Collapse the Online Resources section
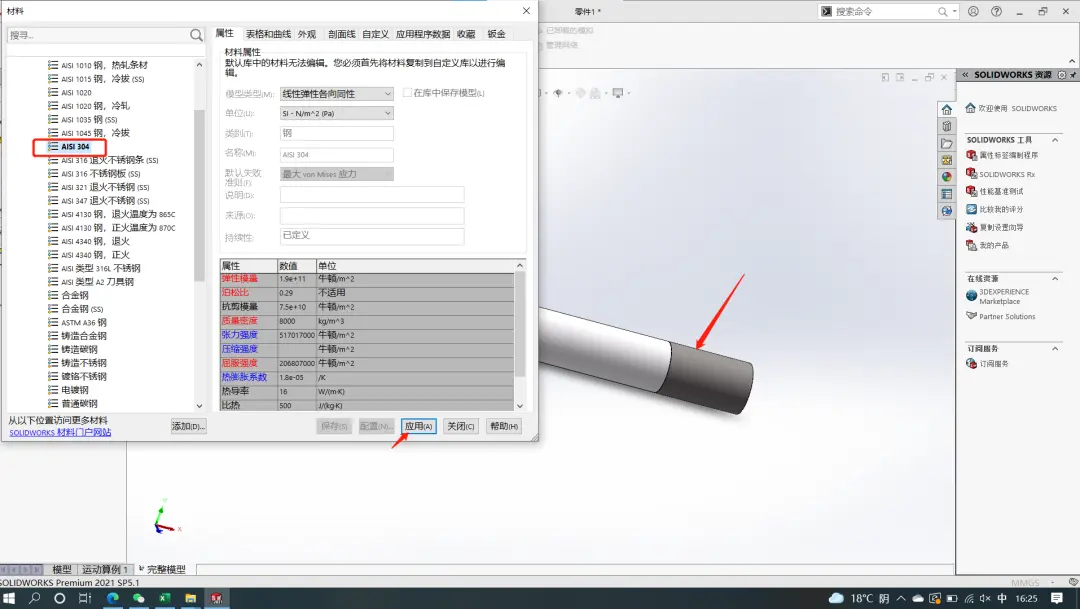The width and height of the screenshot is (1080, 609). [x=1055, y=278]
